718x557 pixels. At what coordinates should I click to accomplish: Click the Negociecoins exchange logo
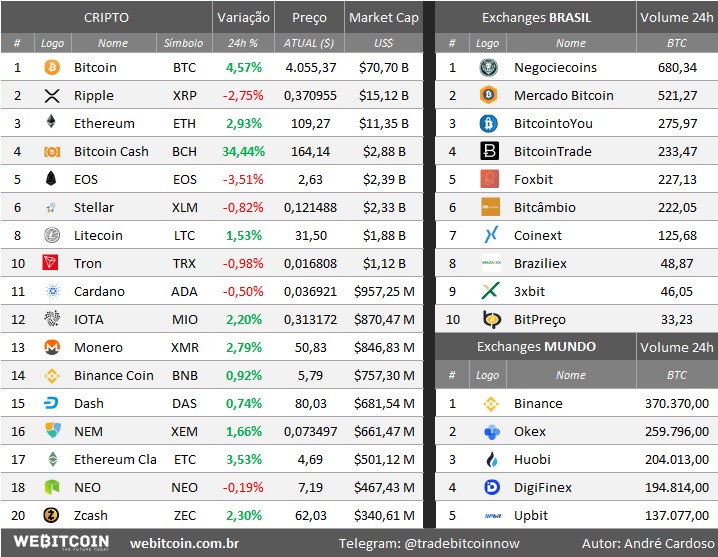click(x=489, y=67)
